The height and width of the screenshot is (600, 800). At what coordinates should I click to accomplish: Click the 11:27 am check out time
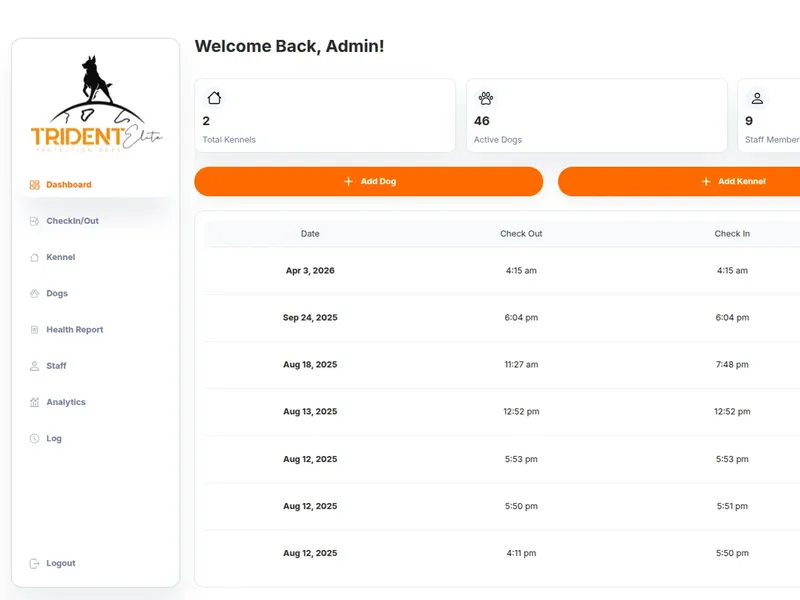click(521, 364)
